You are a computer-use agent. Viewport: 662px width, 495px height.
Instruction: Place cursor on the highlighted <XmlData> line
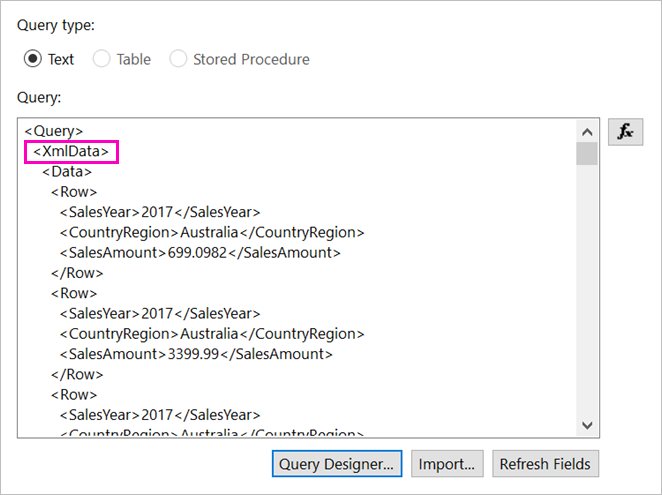click(71, 151)
